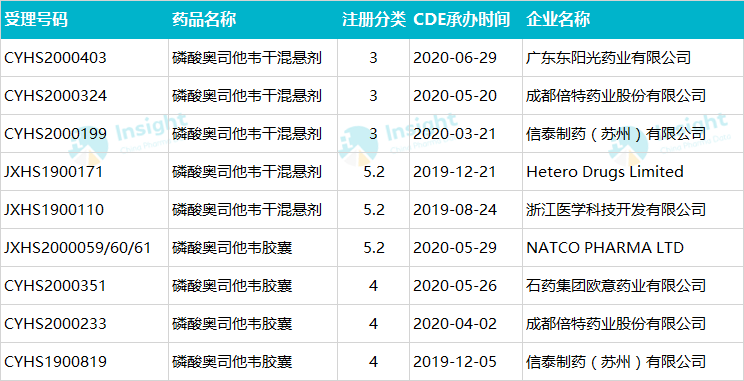Click date cell 2020-06-29

pos(455,58)
